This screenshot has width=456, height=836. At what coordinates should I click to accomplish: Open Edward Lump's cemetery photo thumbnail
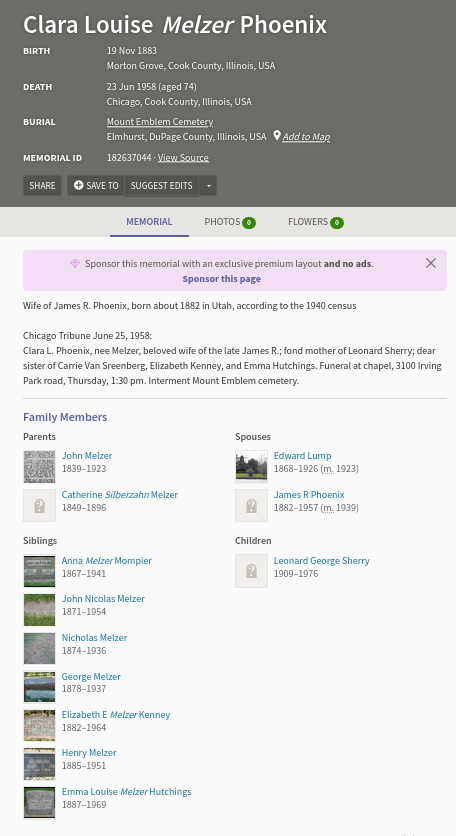point(252,467)
